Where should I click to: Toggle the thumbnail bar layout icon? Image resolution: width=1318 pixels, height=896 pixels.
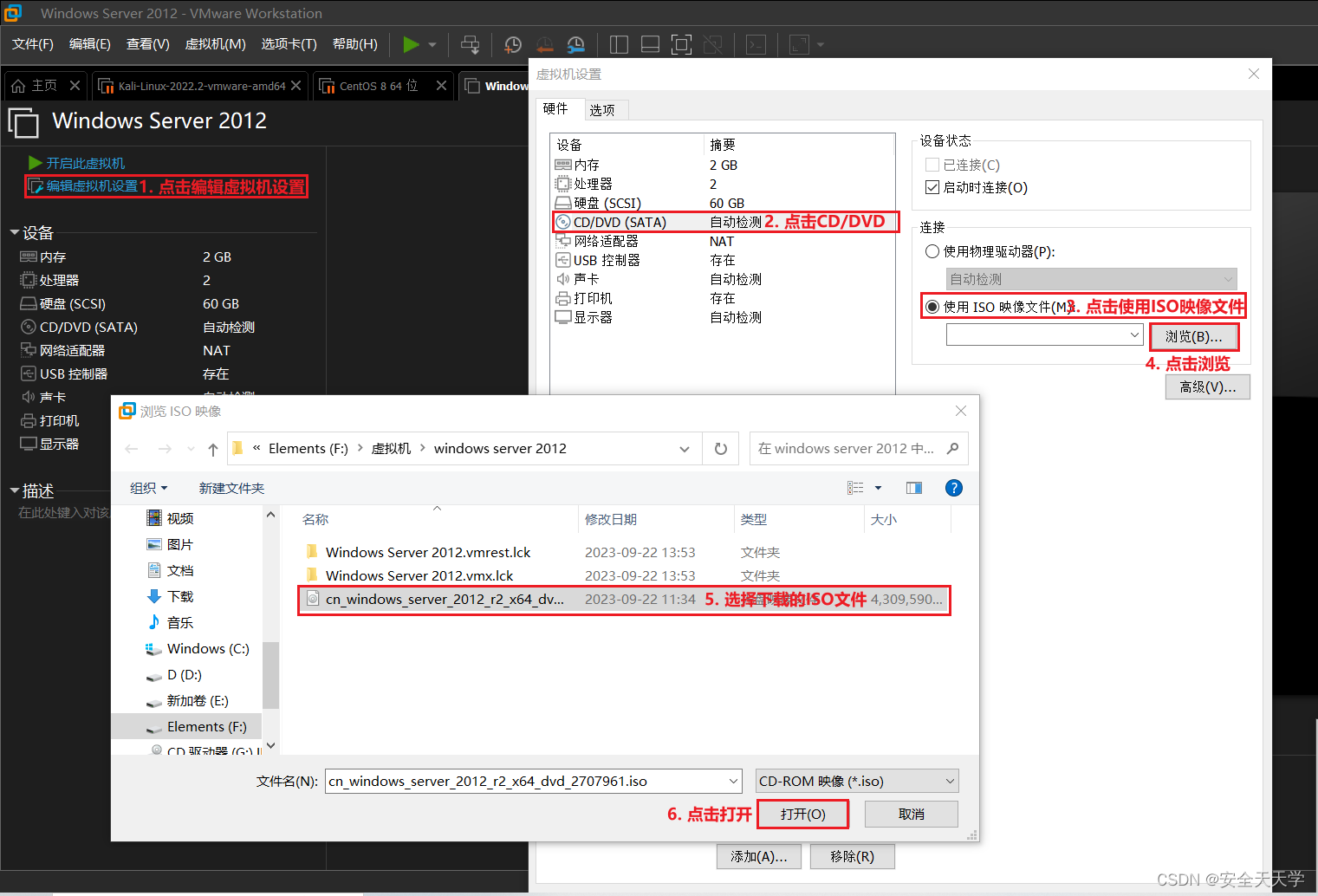click(x=650, y=44)
